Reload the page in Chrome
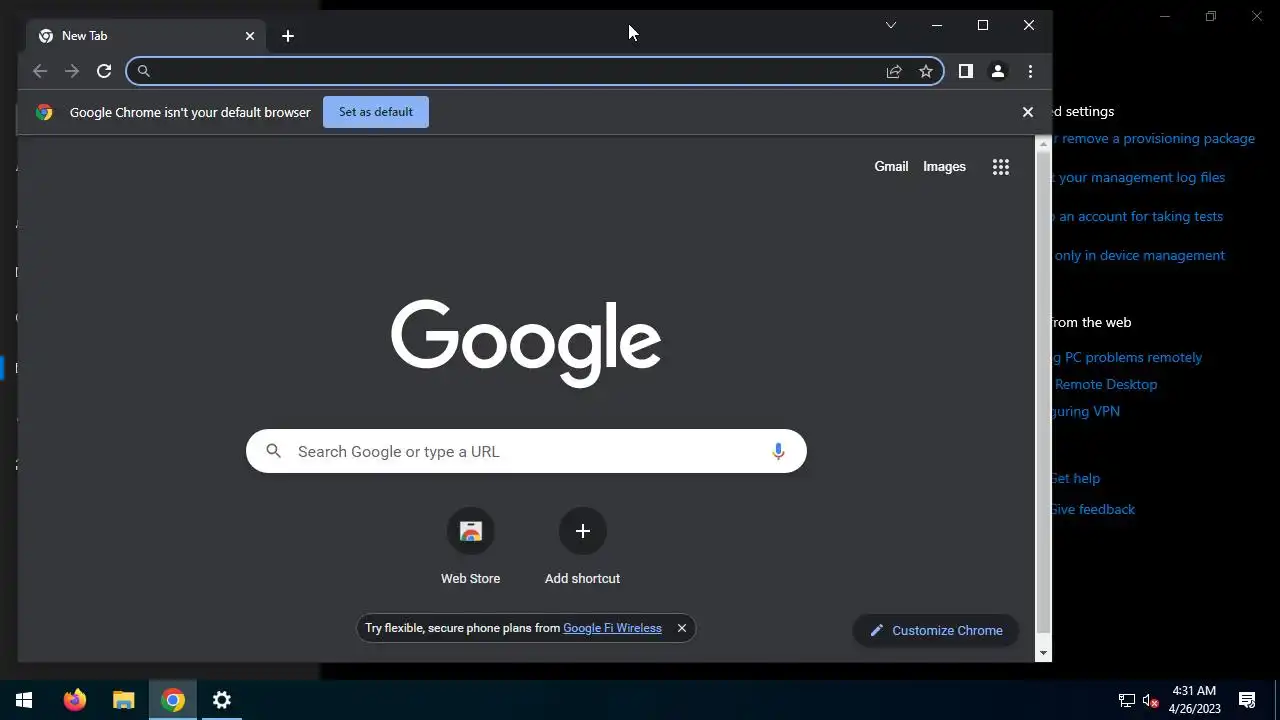The width and height of the screenshot is (1280, 720). point(104,71)
